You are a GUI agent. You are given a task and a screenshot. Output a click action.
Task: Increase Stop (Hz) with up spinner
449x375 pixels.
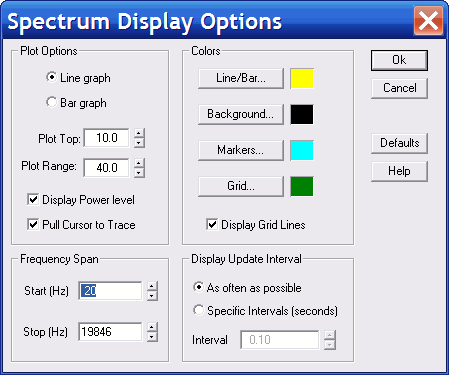pyautogui.click(x=152, y=327)
